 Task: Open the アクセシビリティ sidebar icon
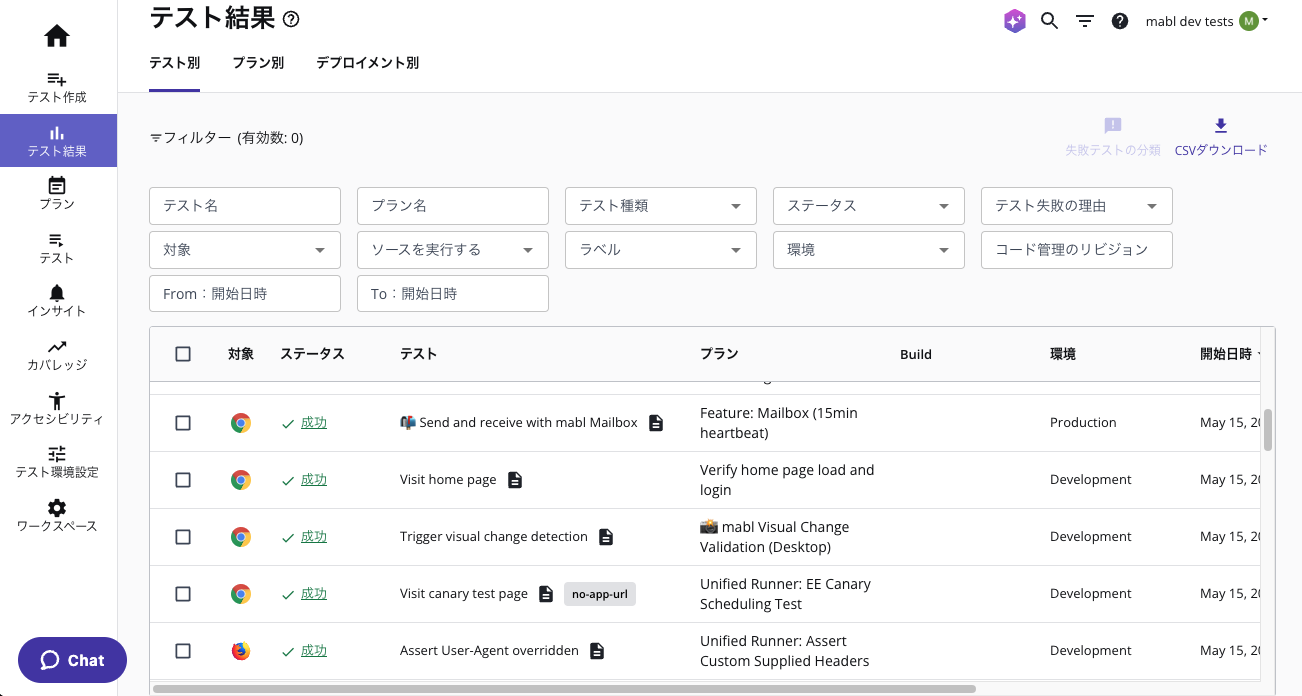57,401
